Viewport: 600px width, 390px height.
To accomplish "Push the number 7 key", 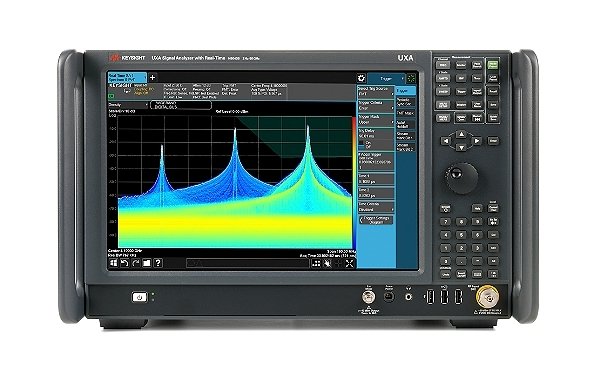I will (445, 222).
